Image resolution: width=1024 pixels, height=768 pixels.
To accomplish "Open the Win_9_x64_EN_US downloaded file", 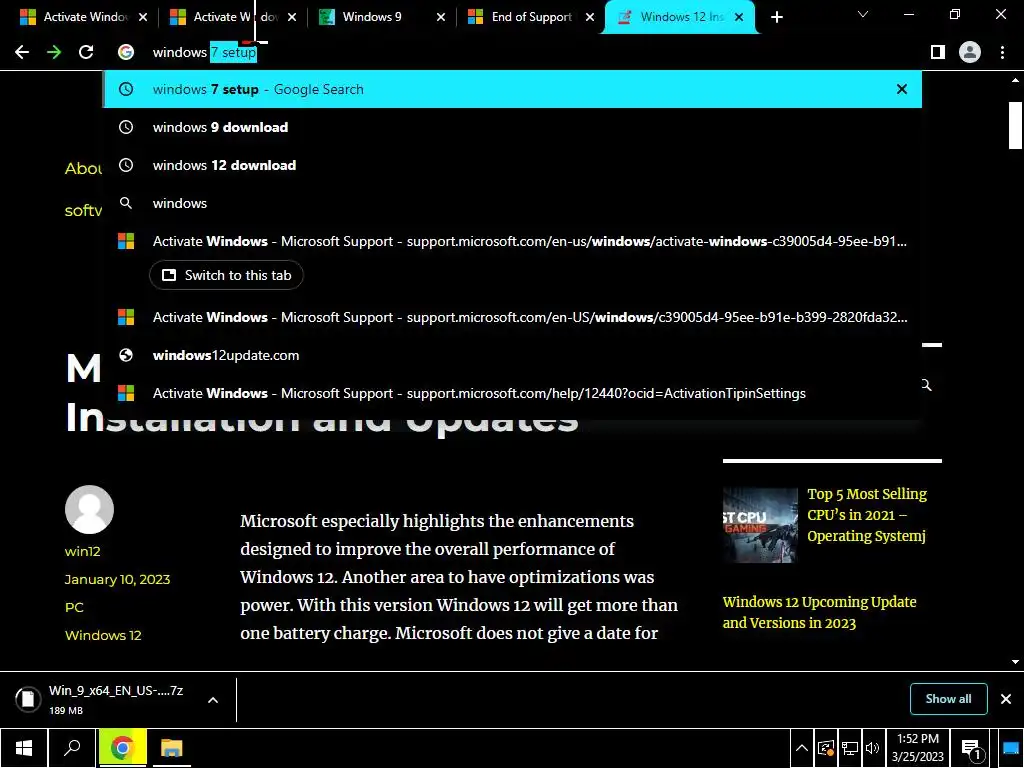I will tap(104, 699).
